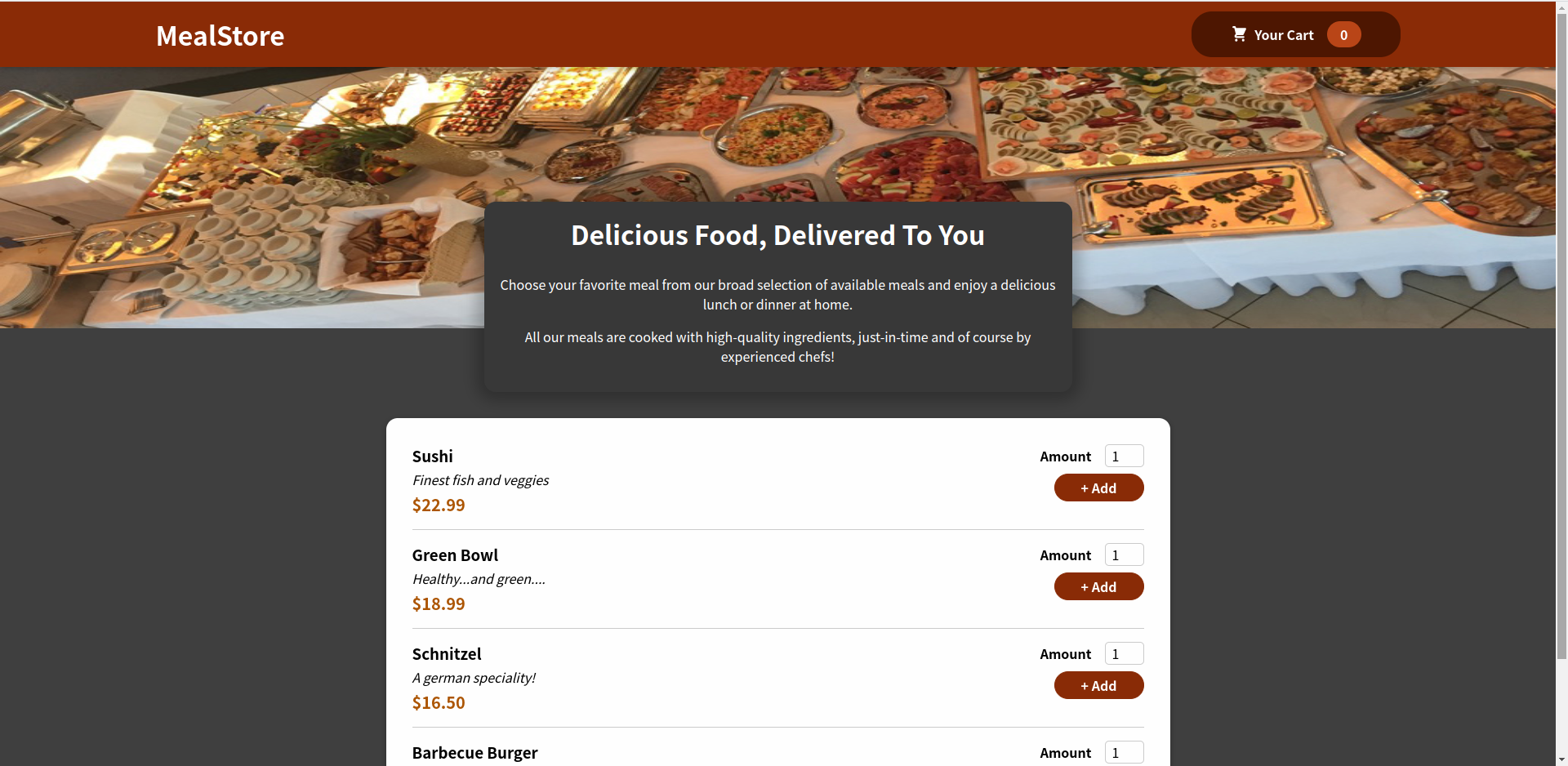Screen dimensions: 1568x766
Task: Focus the Schnitzel amount input field
Action: (x=1124, y=653)
